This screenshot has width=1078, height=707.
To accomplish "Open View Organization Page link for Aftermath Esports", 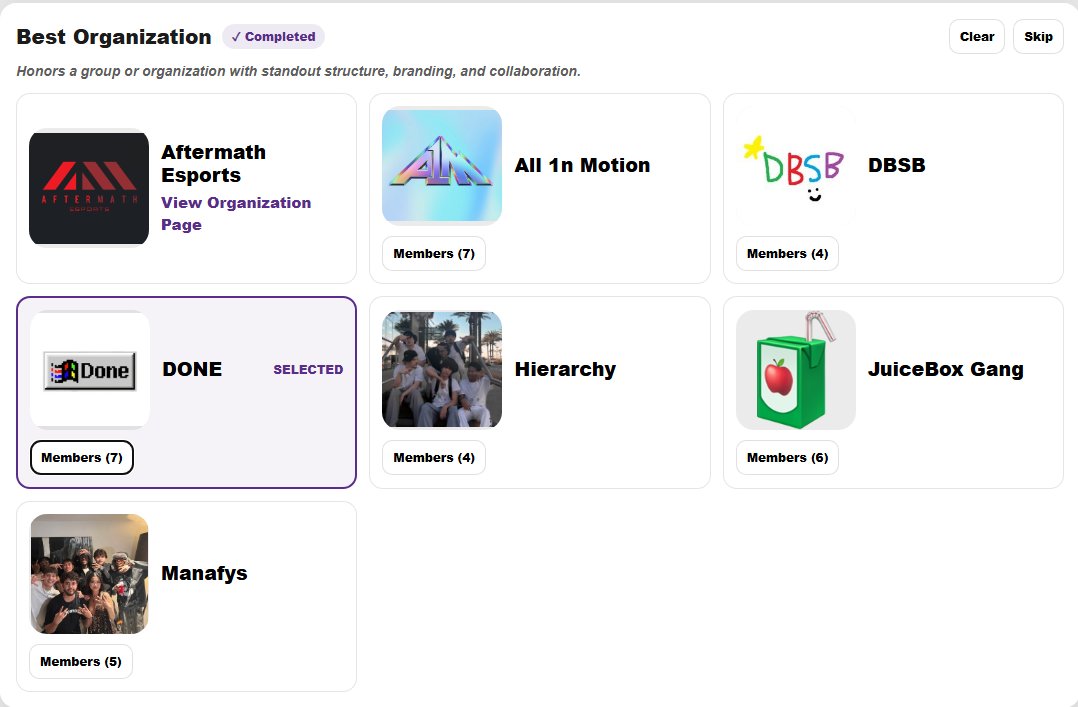I will (x=236, y=214).
